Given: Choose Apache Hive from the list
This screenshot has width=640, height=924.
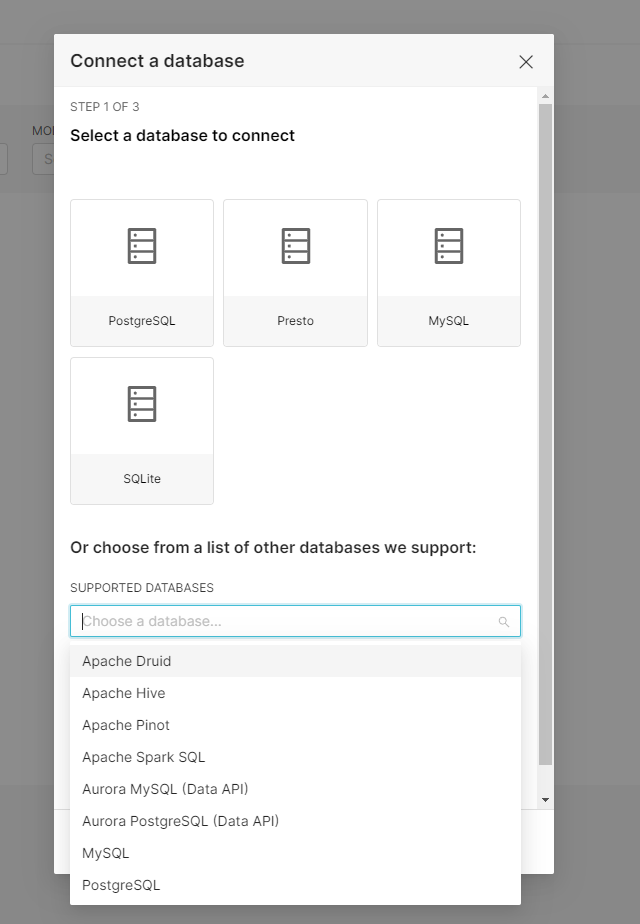Looking at the screenshot, I should 124,693.
